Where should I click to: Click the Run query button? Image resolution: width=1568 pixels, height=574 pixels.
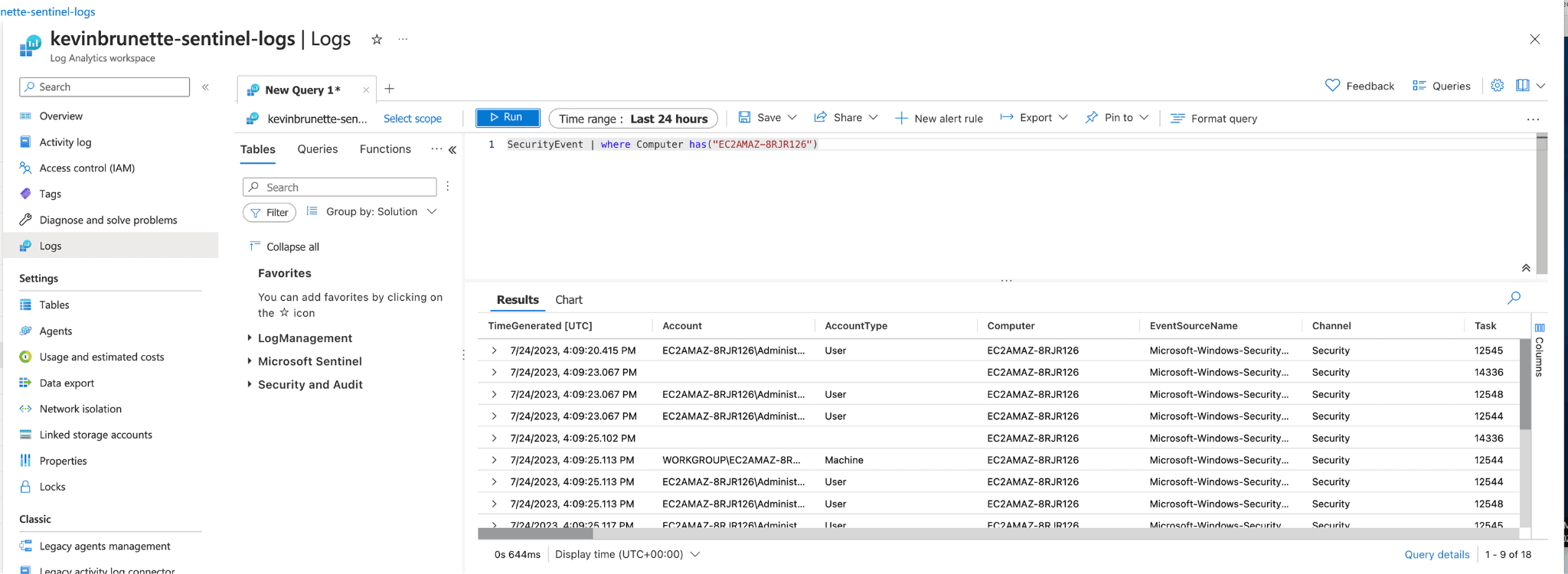(508, 118)
